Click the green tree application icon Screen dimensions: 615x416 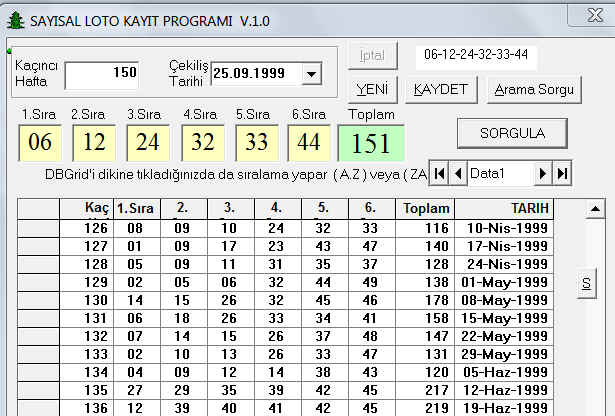16,21
